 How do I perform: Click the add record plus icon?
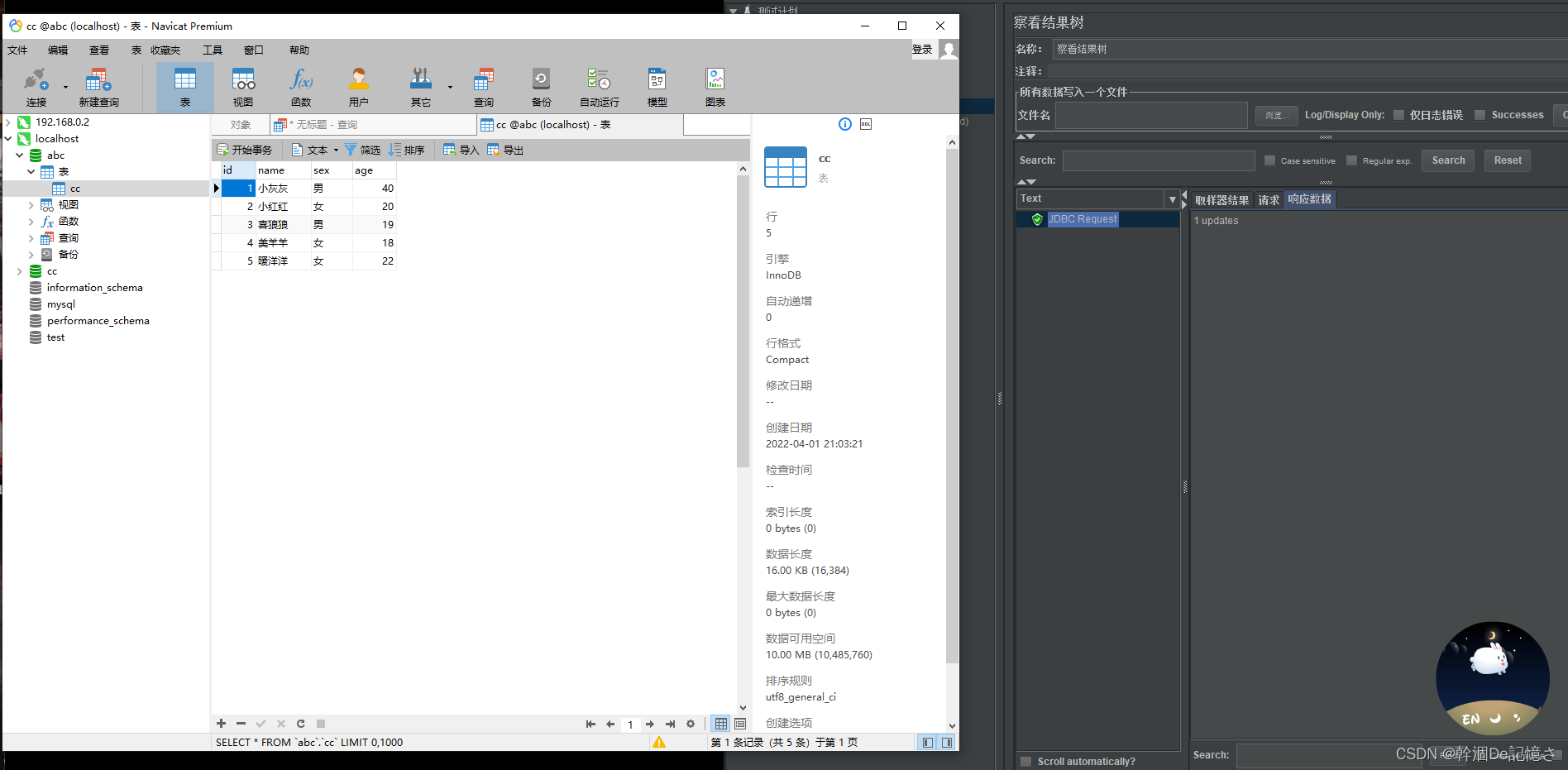(221, 724)
